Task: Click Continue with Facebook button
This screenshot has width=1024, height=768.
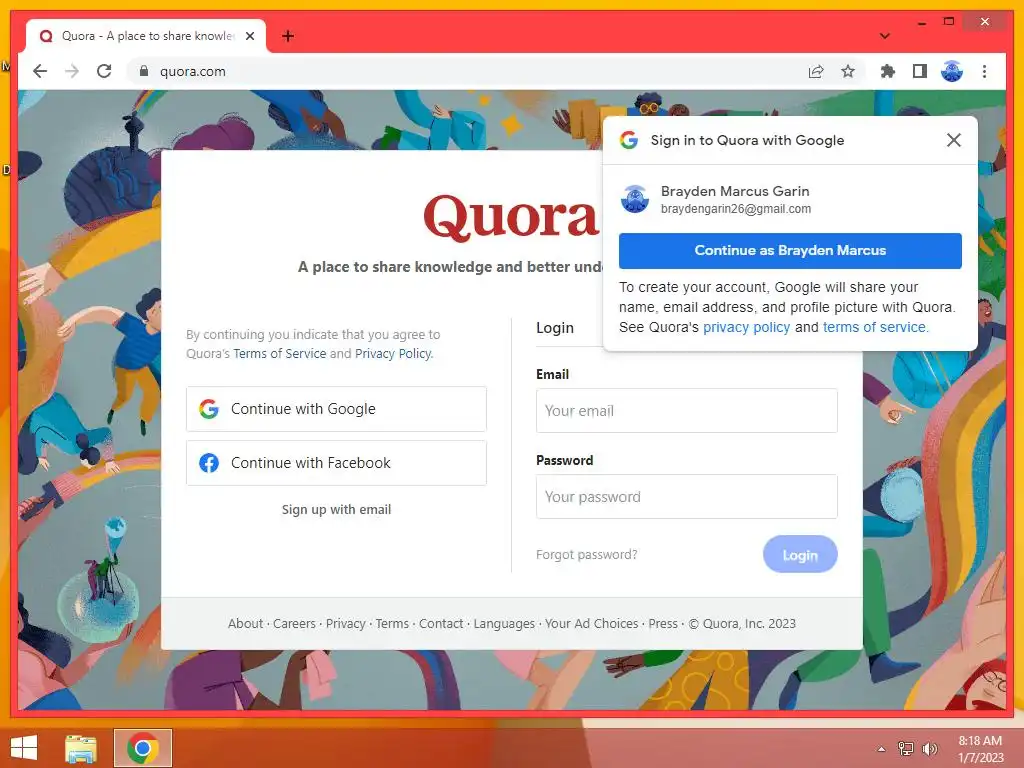Action: coord(336,463)
